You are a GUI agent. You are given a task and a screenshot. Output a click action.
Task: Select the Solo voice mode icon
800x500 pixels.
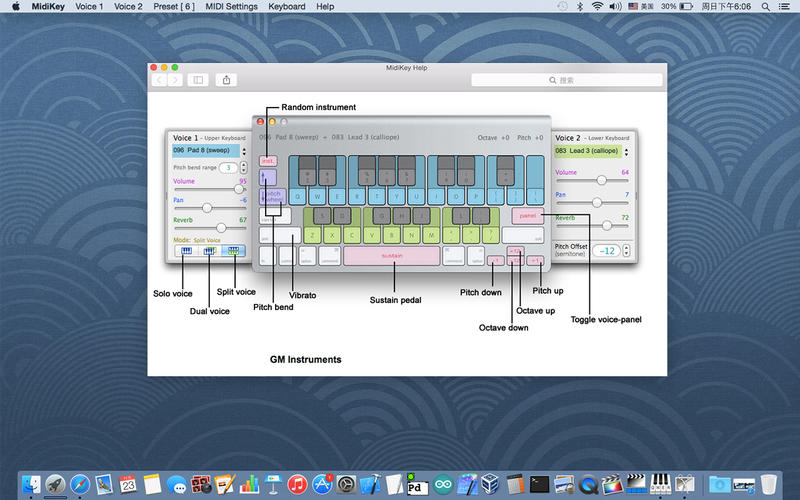point(187,251)
